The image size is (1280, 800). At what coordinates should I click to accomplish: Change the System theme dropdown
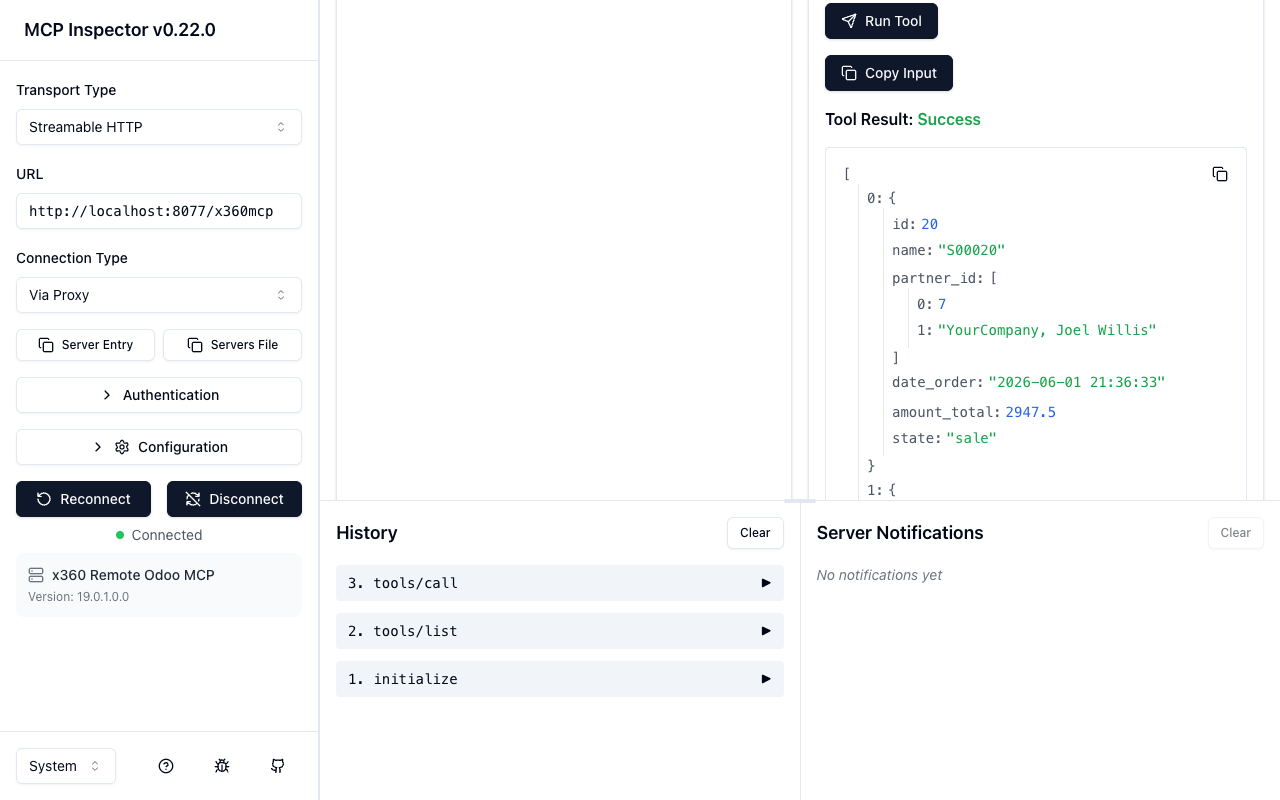pyautogui.click(x=66, y=766)
